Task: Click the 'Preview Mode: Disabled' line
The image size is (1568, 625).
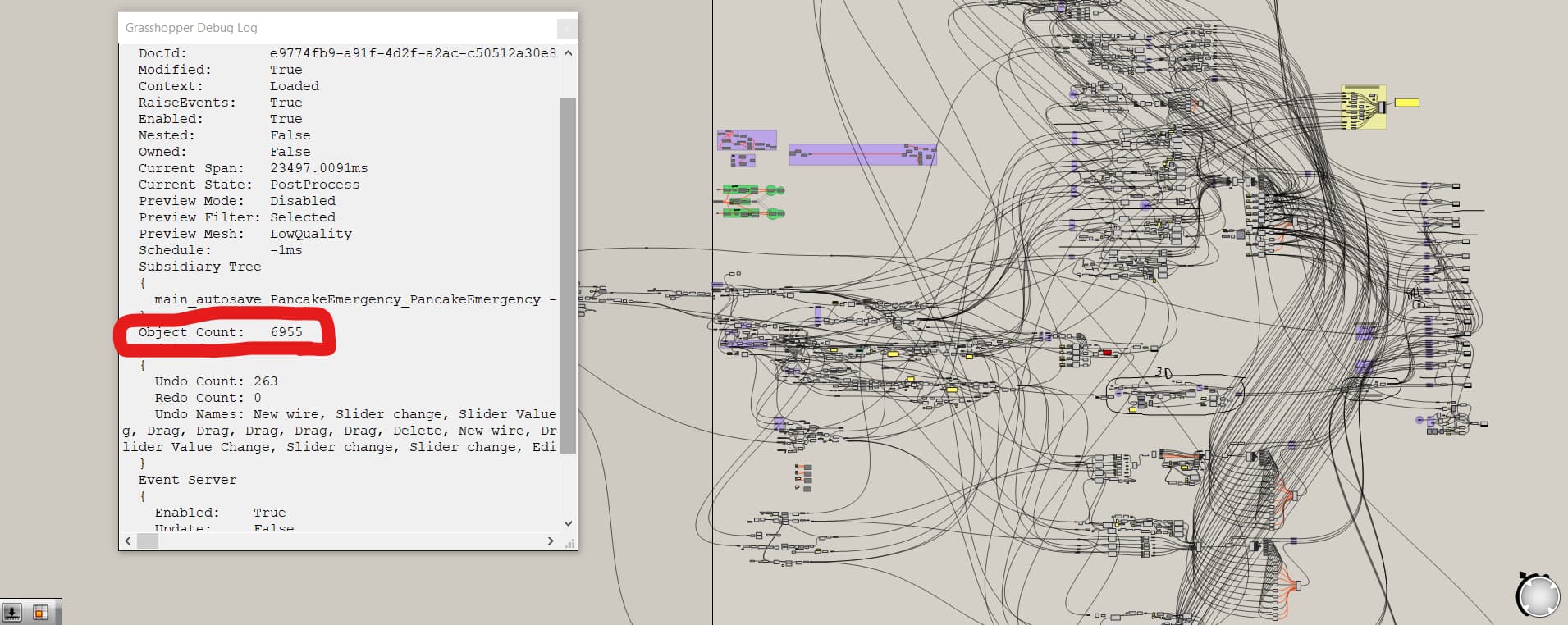Action: pos(237,201)
